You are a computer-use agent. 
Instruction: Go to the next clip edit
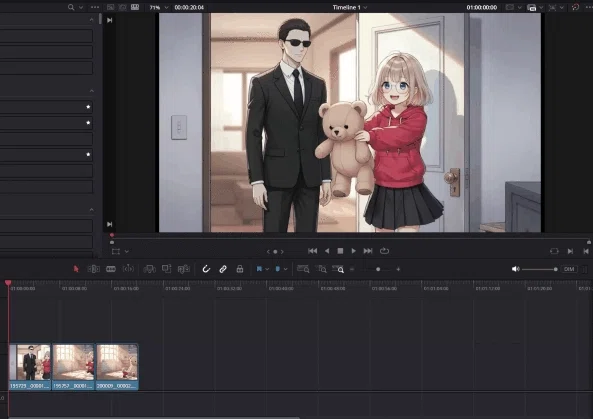pos(570,251)
